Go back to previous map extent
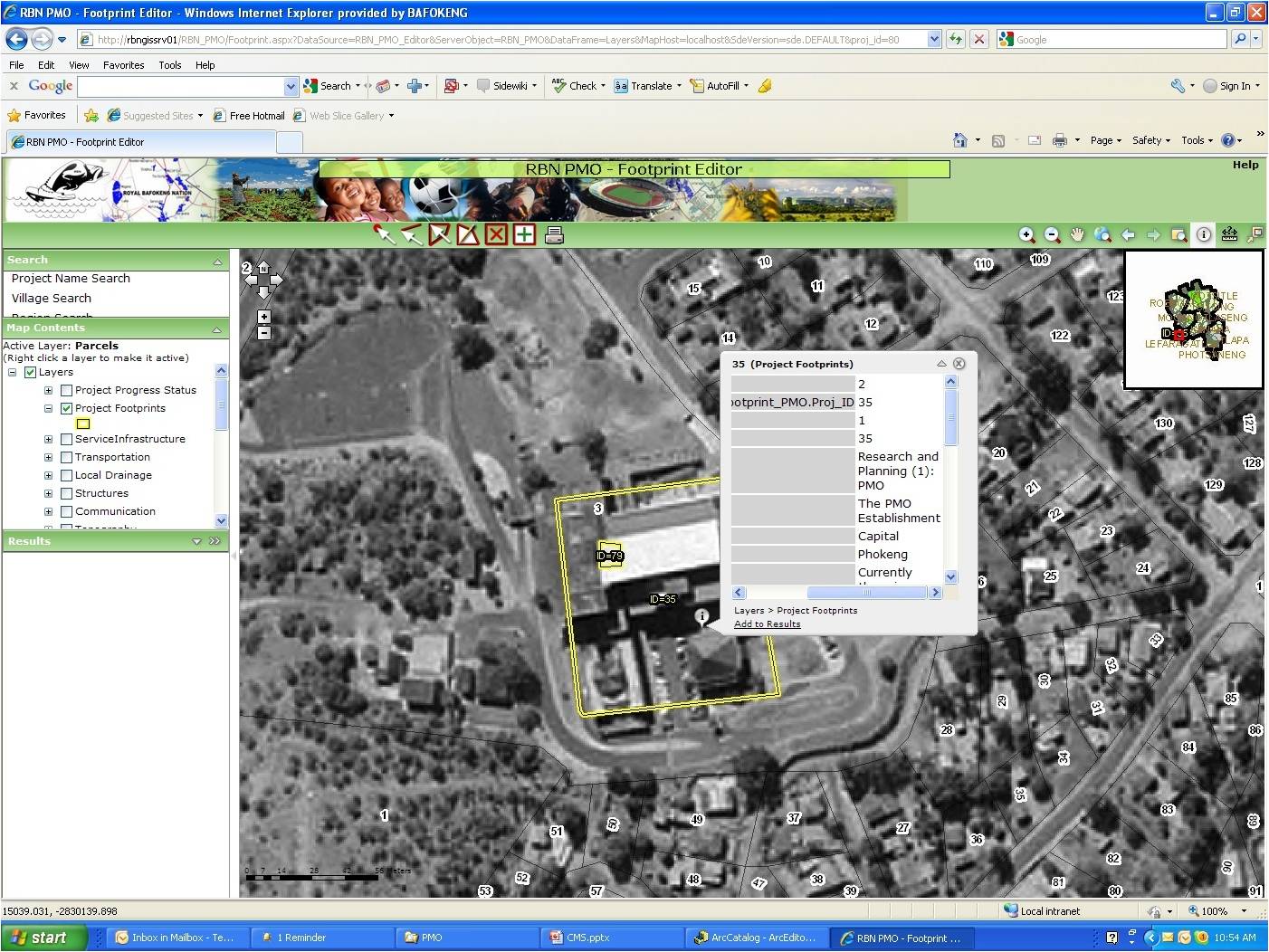Viewport: 1269px width, 952px height. 1128,235
